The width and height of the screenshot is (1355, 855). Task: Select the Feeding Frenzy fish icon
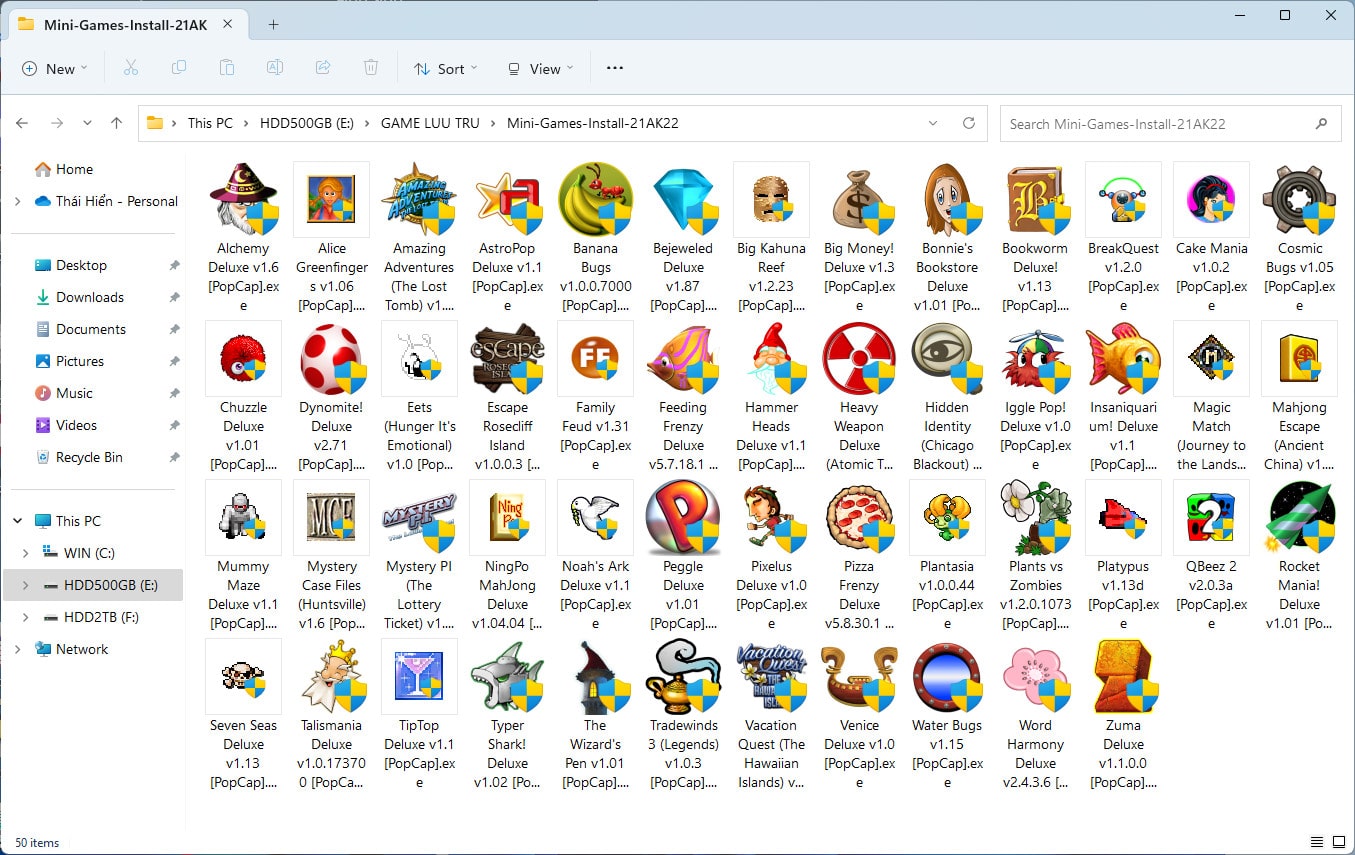(x=683, y=358)
